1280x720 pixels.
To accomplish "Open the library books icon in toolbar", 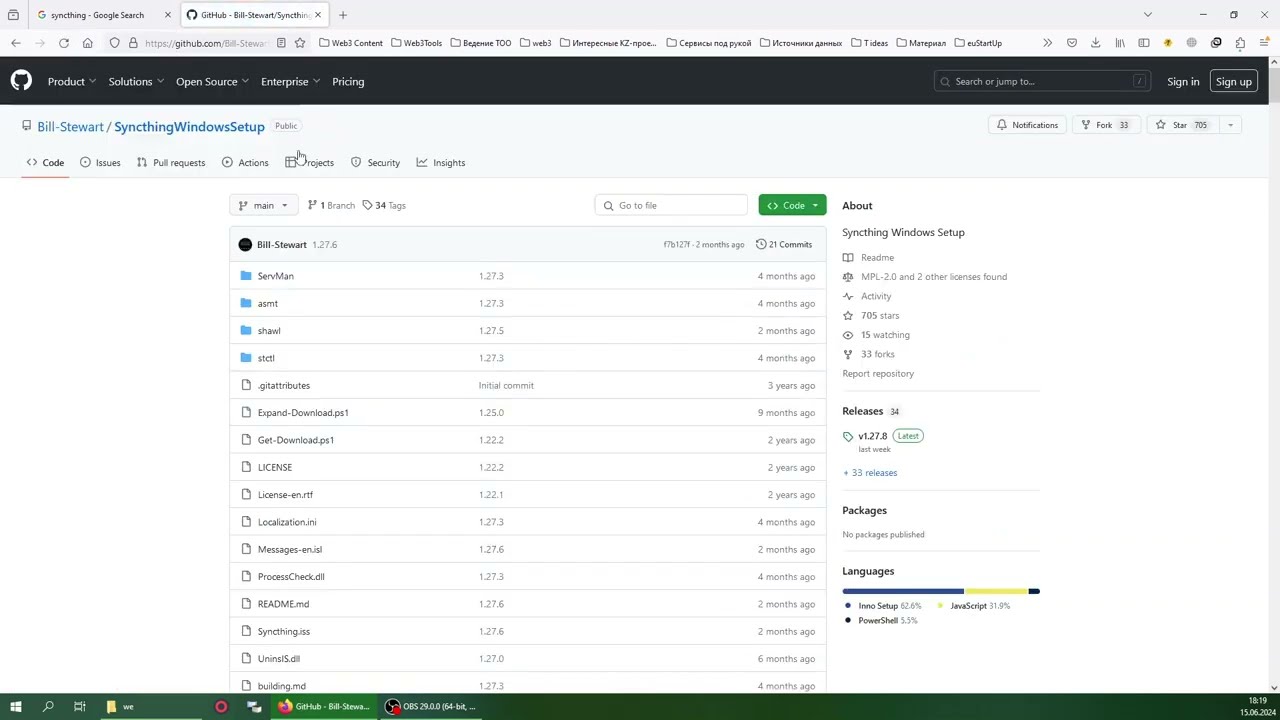I will coord(1120,43).
